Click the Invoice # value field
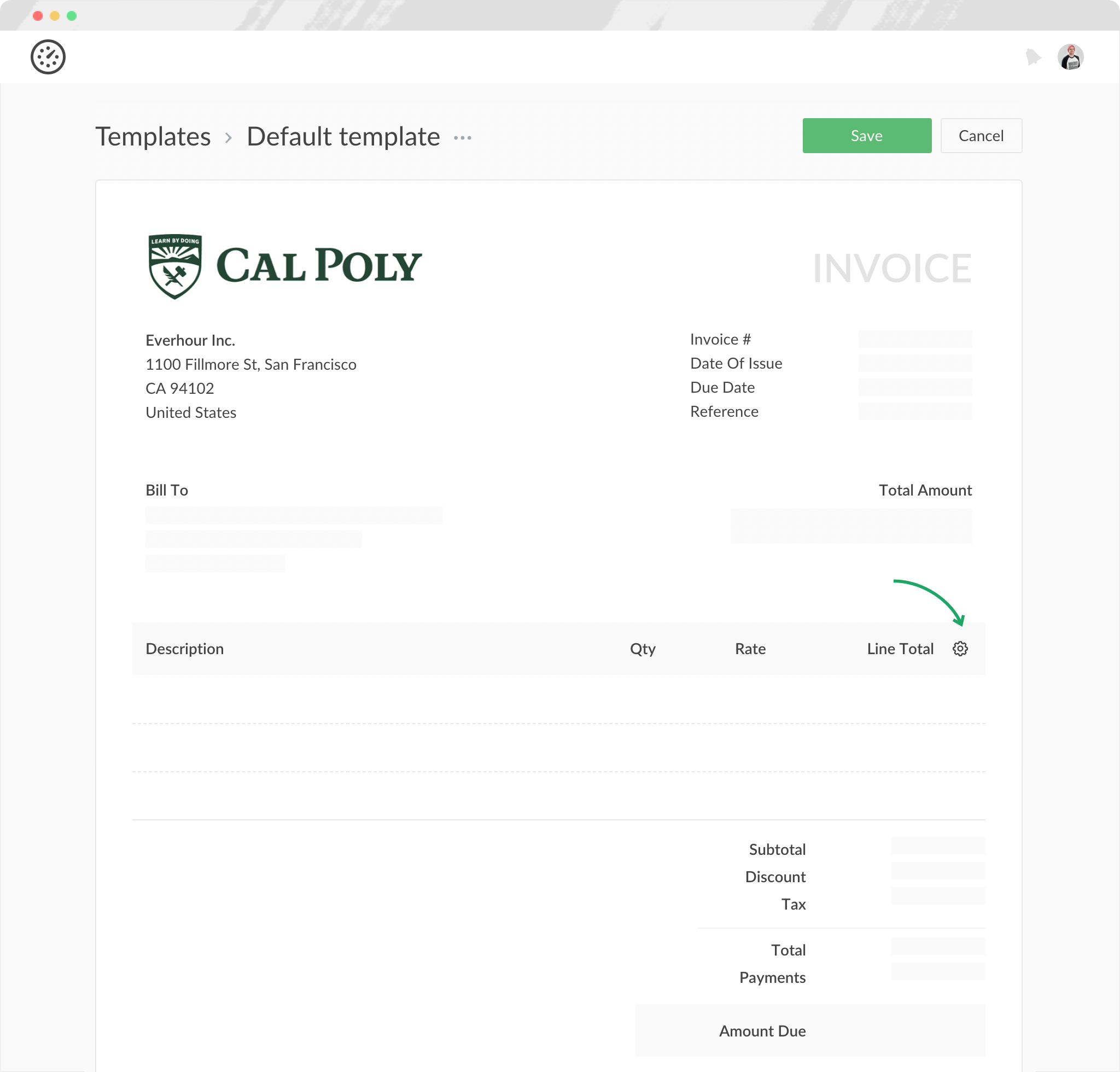The height and width of the screenshot is (1072, 1120). pos(914,339)
